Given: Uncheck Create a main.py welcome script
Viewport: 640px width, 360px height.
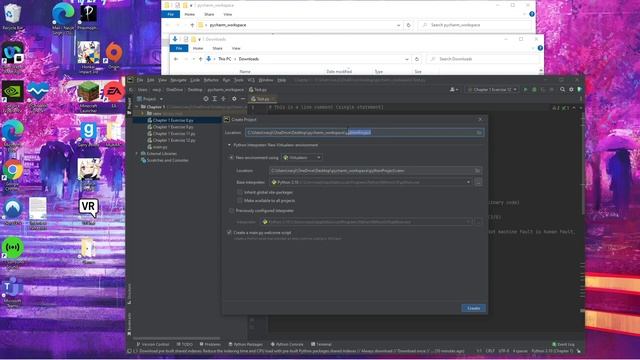Looking at the screenshot, I should pos(229,232).
